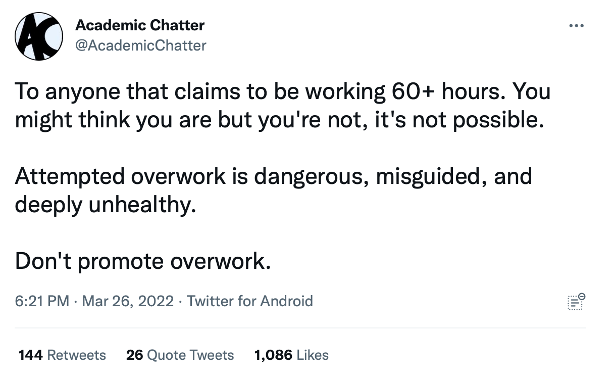Open the Academic Chatter display name link
This screenshot has width=597, height=367.
[x=140, y=25]
